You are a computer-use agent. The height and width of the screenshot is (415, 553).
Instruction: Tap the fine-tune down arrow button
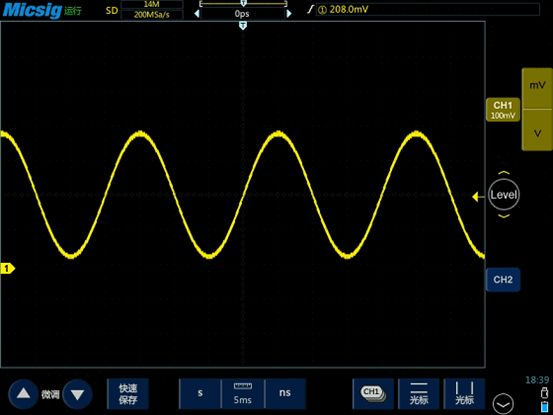[77, 394]
